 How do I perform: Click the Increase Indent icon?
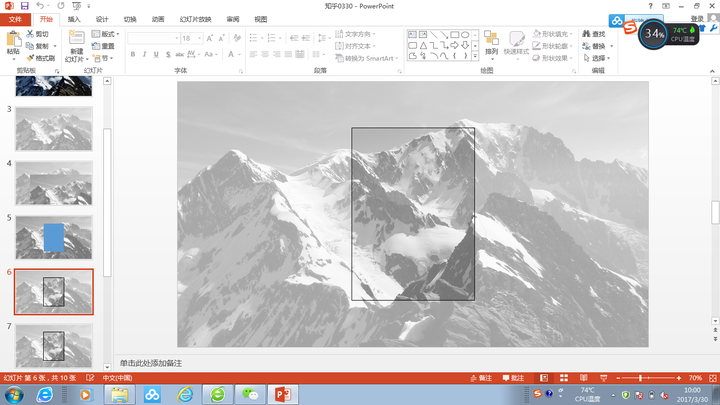tap(305, 38)
